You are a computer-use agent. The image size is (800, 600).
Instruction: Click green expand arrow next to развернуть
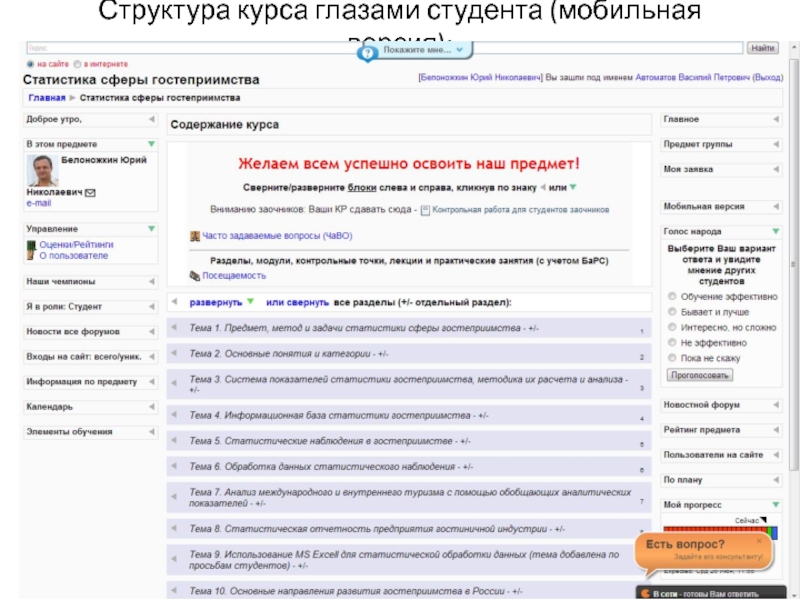click(x=250, y=302)
